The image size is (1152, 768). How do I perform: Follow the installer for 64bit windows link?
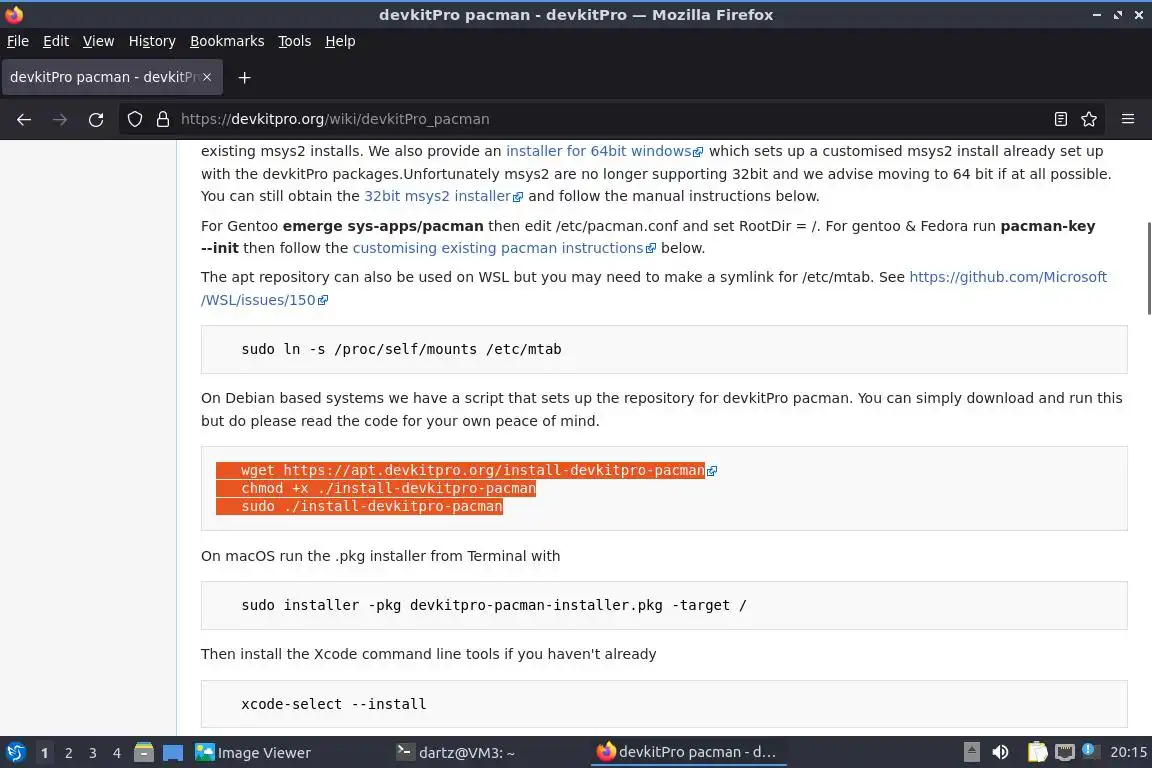(604, 151)
